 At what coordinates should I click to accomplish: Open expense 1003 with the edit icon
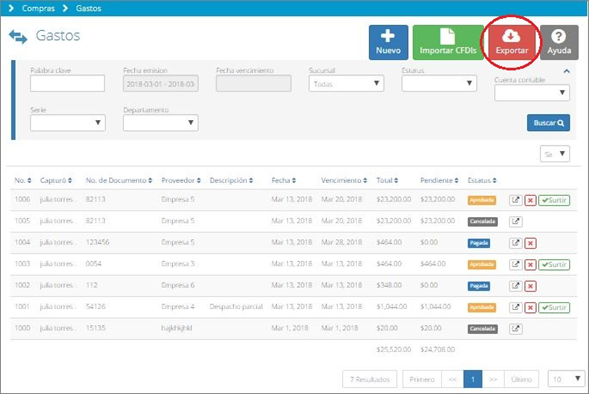pos(516,264)
